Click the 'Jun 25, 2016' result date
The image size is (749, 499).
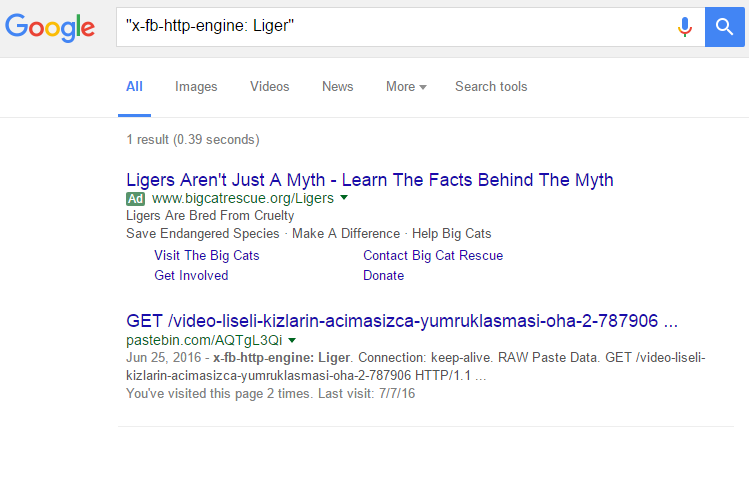[163, 358]
